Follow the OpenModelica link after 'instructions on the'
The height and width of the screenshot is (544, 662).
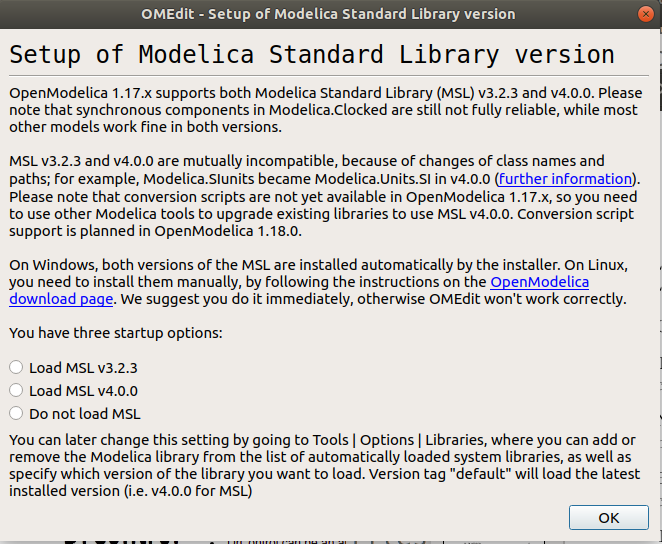(540, 281)
